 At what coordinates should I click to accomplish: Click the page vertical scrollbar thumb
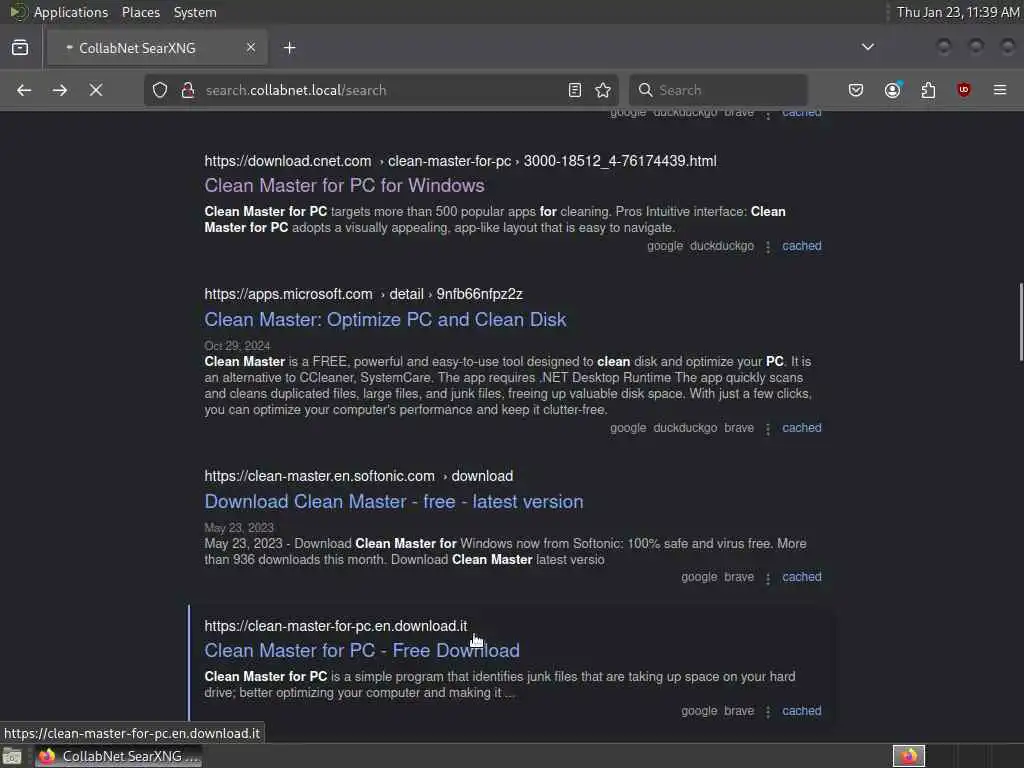click(x=1020, y=321)
